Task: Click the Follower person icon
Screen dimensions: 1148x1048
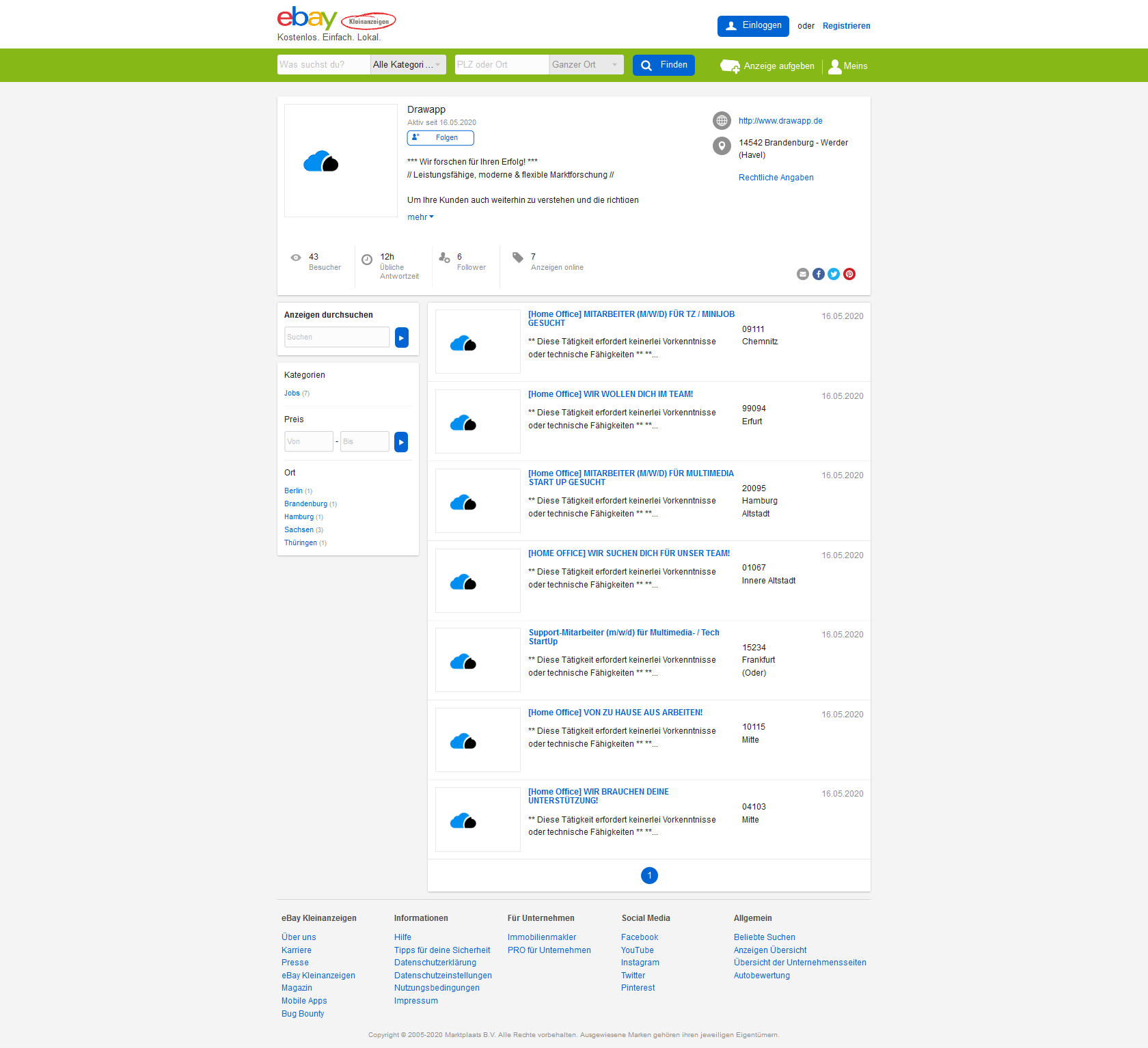Action: click(x=444, y=258)
